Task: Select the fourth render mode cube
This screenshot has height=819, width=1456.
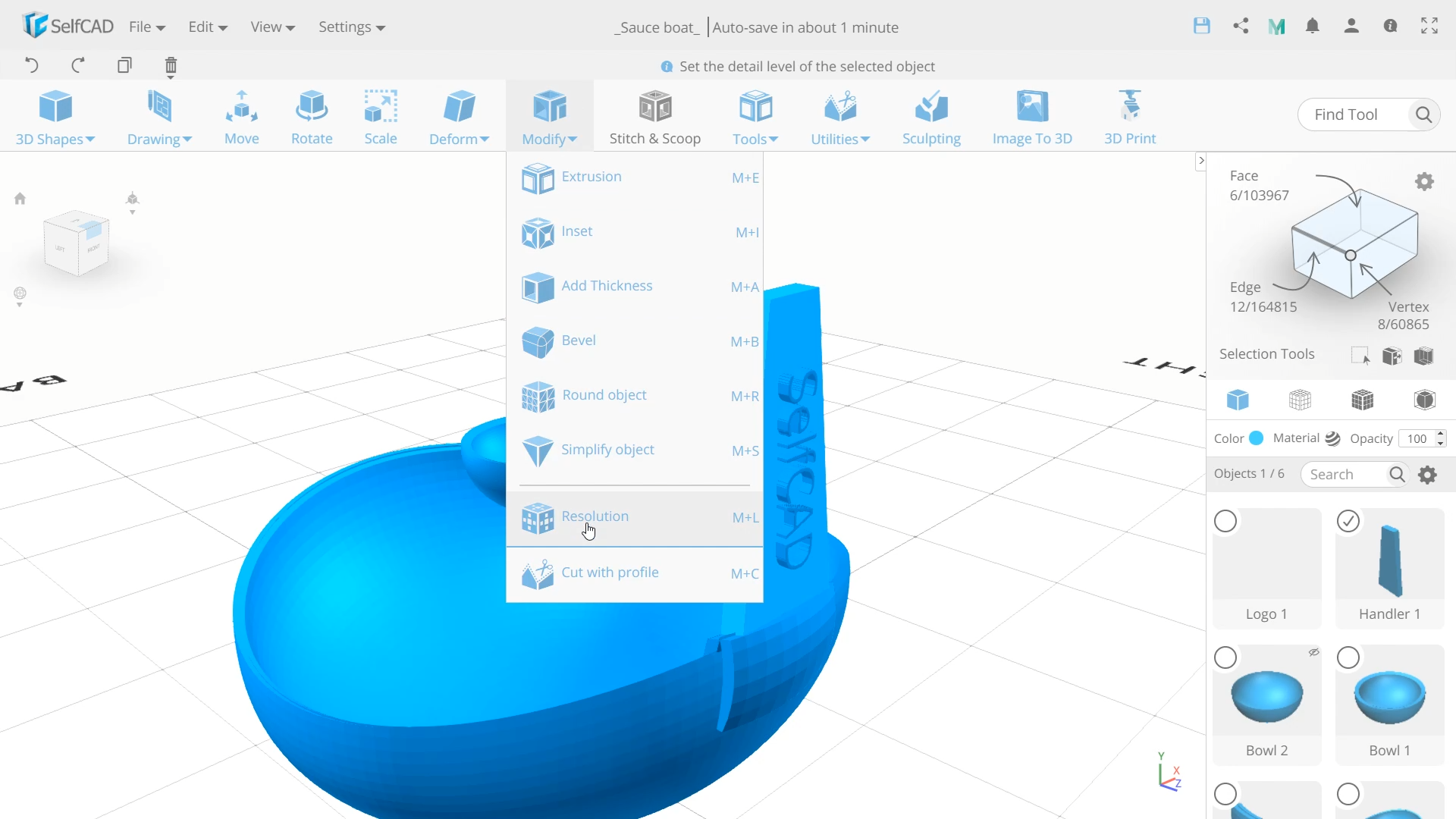Action: 1425,400
